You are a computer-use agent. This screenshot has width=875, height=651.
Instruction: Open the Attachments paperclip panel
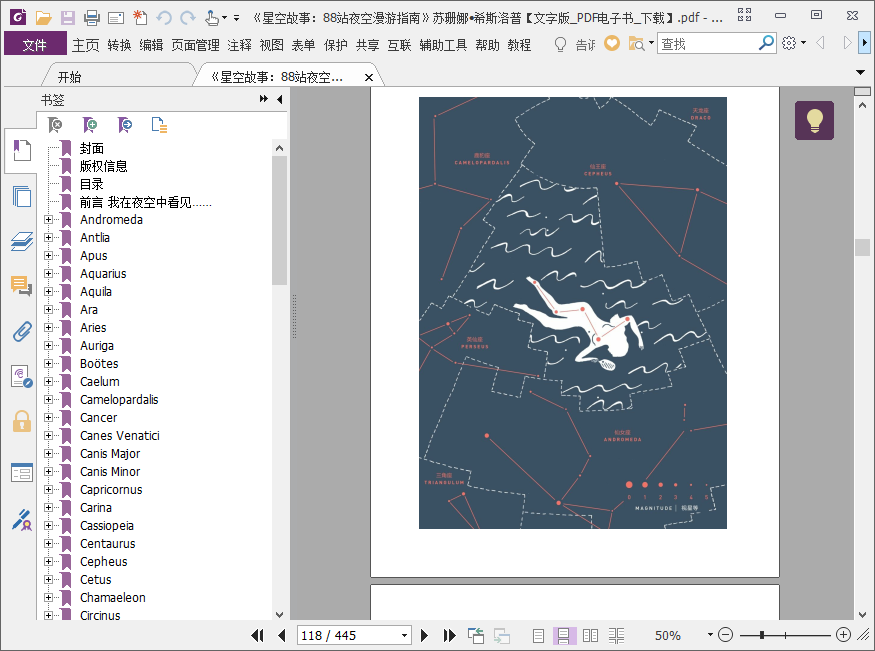[22, 331]
